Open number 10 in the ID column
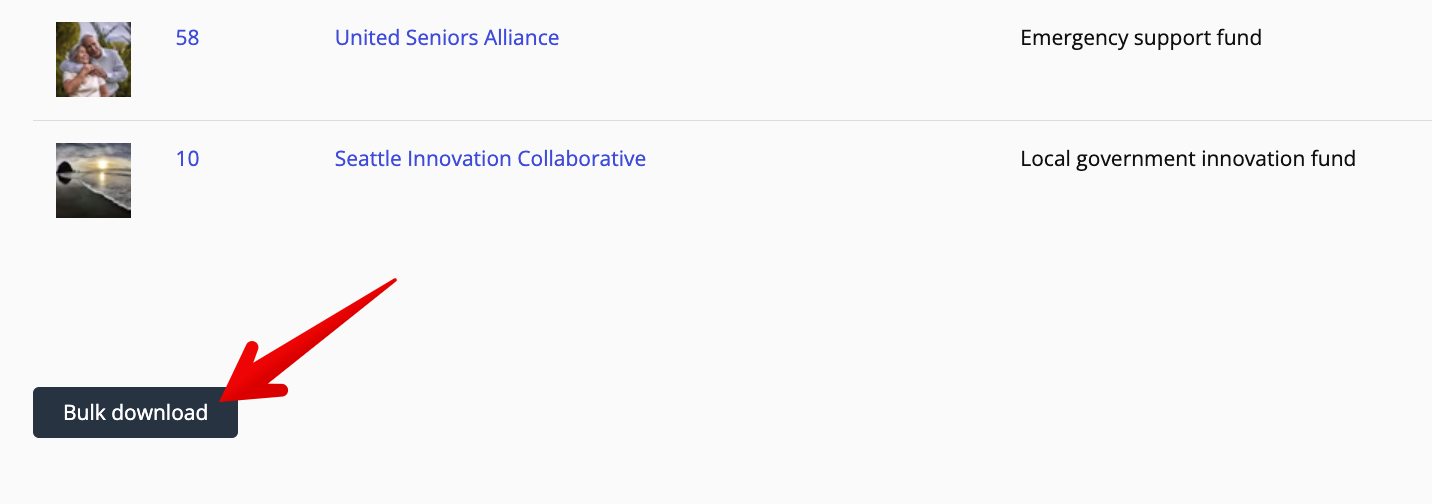 [187, 158]
